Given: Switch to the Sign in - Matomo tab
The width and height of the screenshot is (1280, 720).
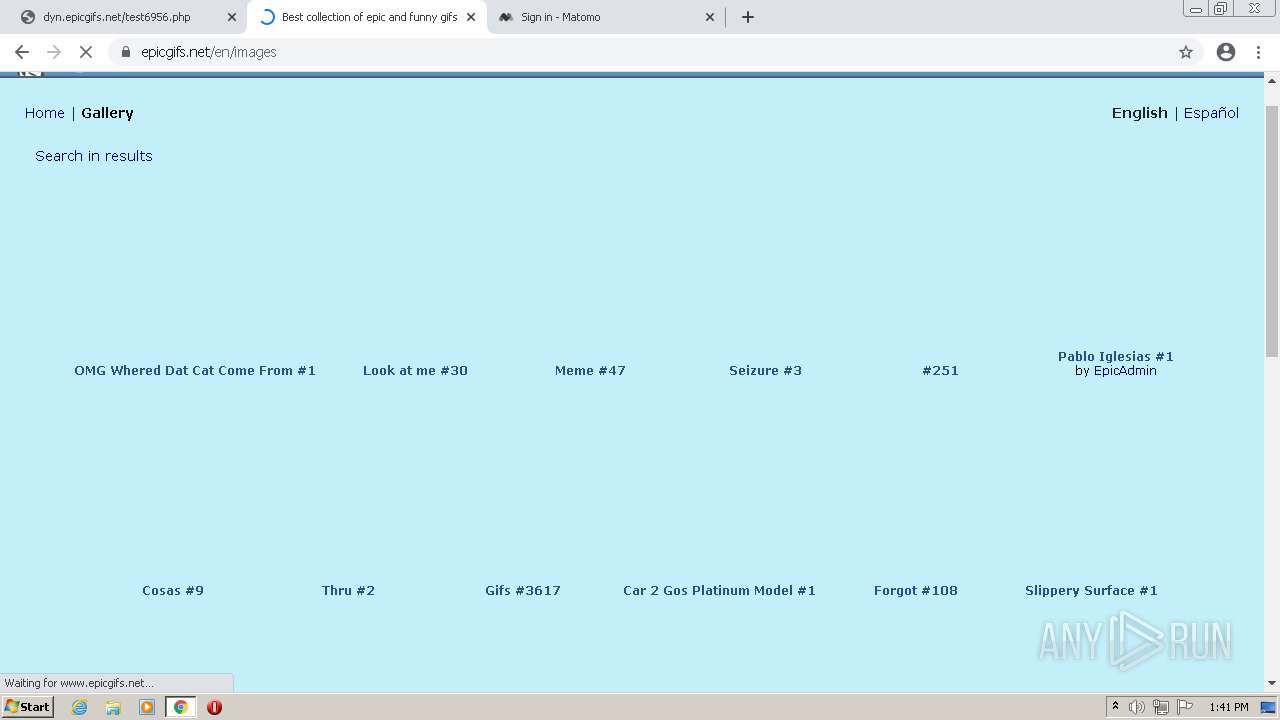Looking at the screenshot, I should [560, 17].
